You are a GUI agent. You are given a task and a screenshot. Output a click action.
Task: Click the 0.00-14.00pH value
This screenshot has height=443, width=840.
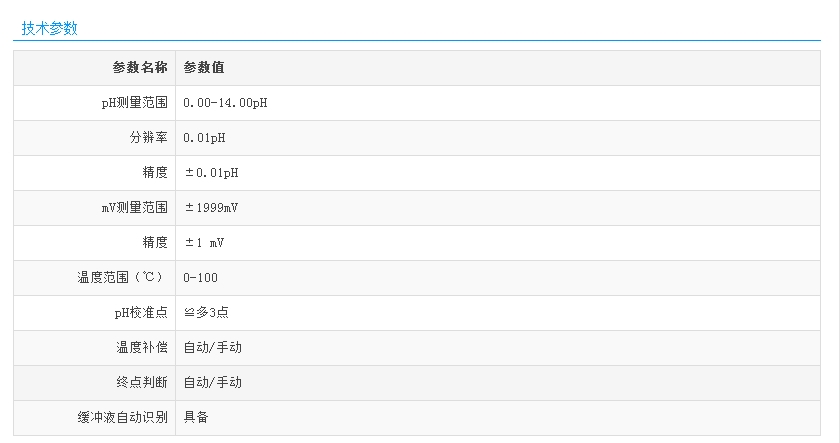point(225,103)
